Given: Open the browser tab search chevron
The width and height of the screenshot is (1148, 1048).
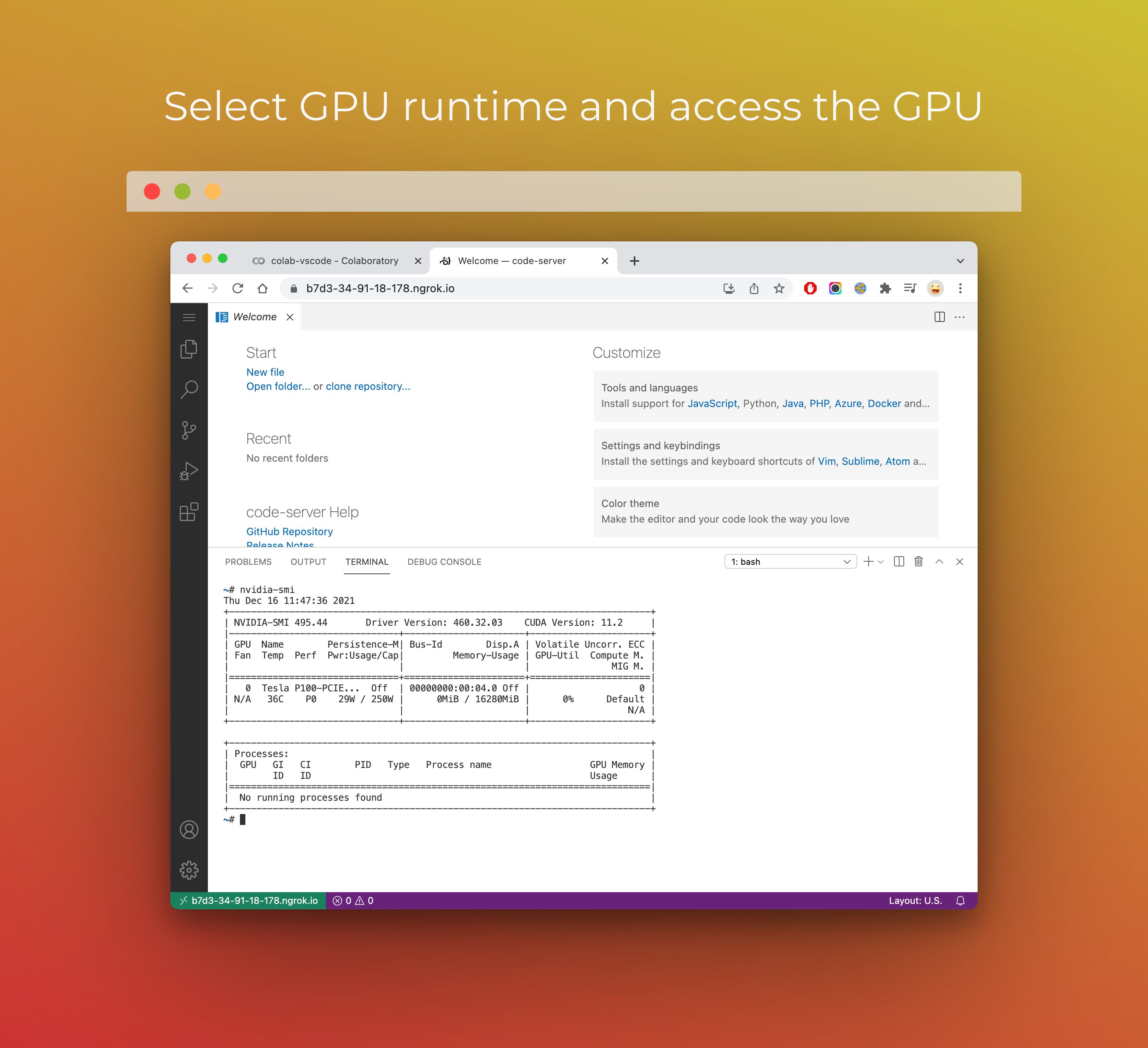Looking at the screenshot, I should (x=960, y=261).
